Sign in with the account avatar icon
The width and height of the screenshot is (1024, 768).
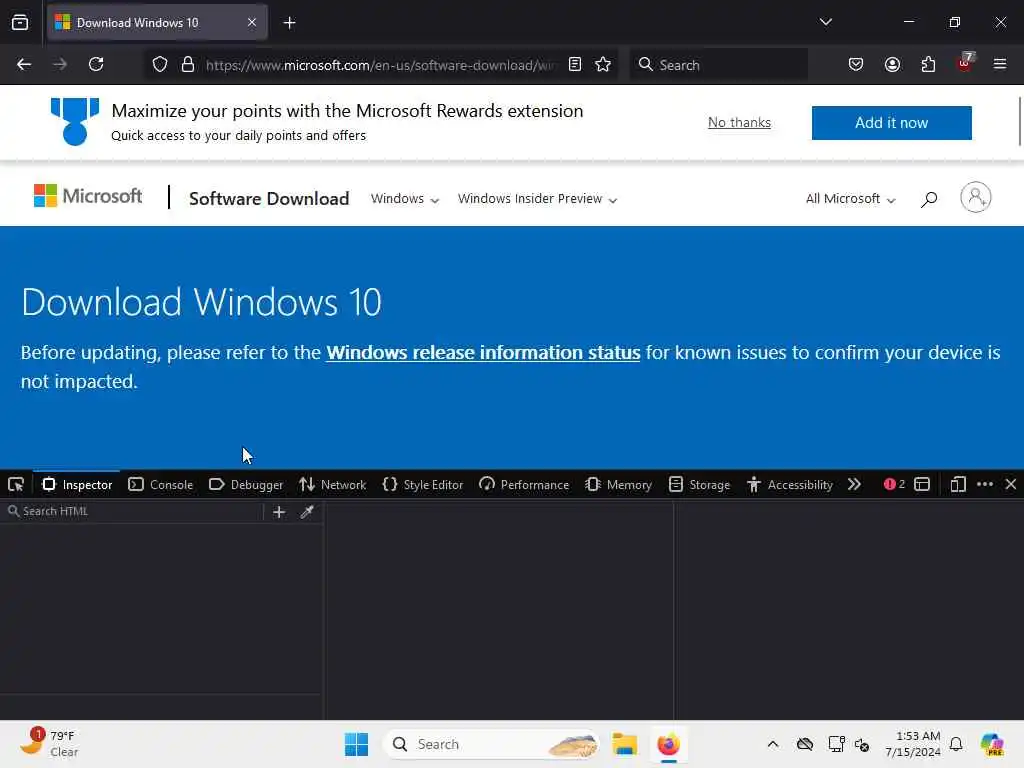click(976, 197)
